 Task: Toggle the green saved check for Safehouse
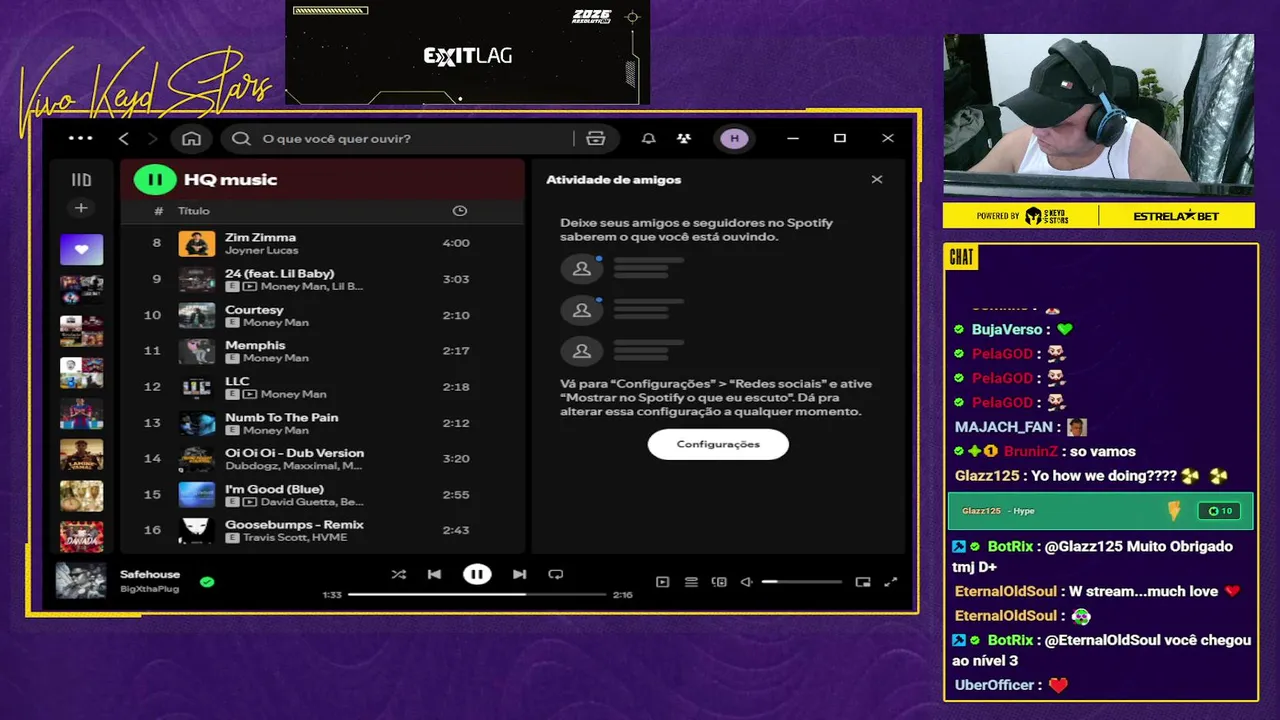click(x=207, y=581)
